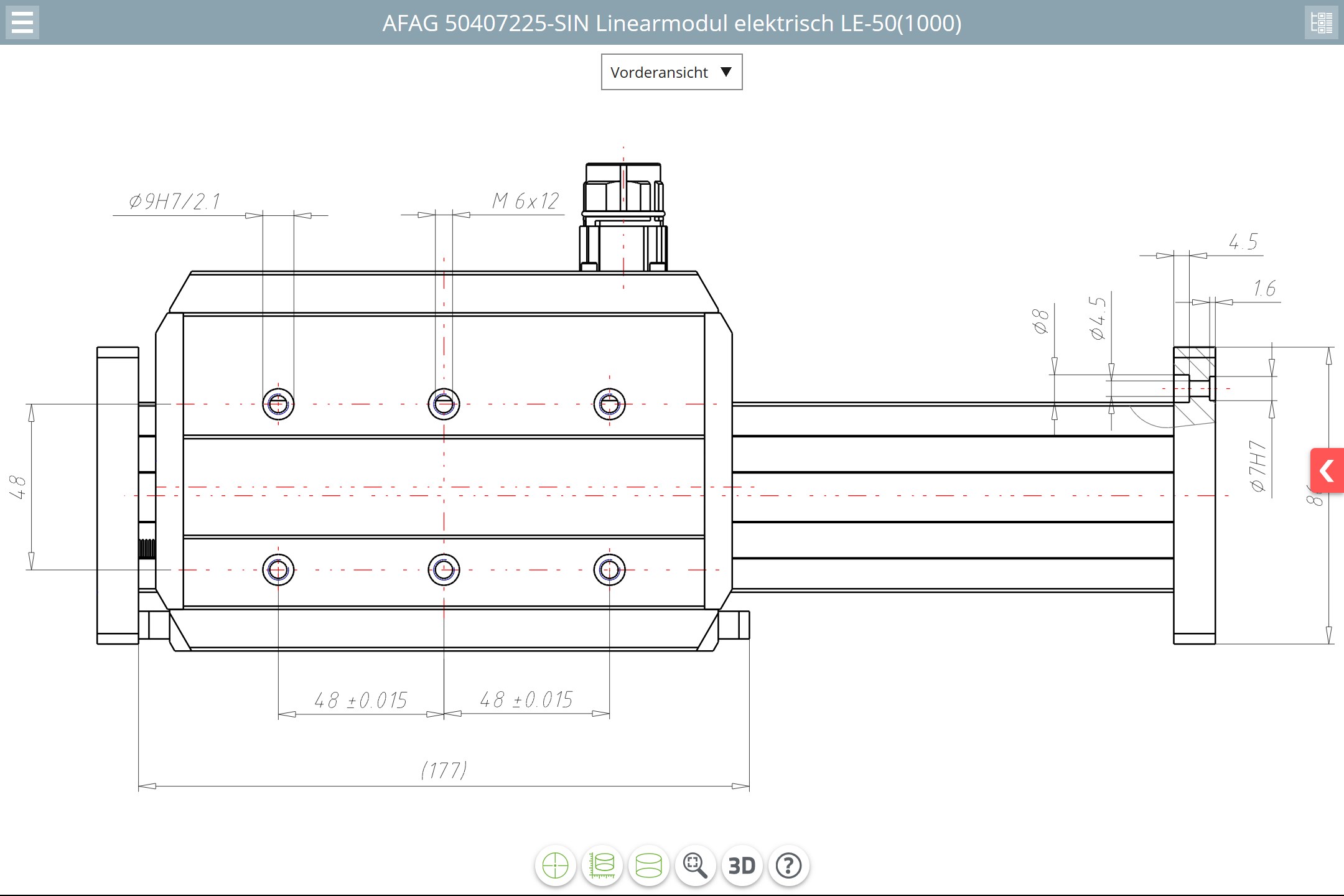
Task: Open help question mark button
Action: tap(788, 866)
